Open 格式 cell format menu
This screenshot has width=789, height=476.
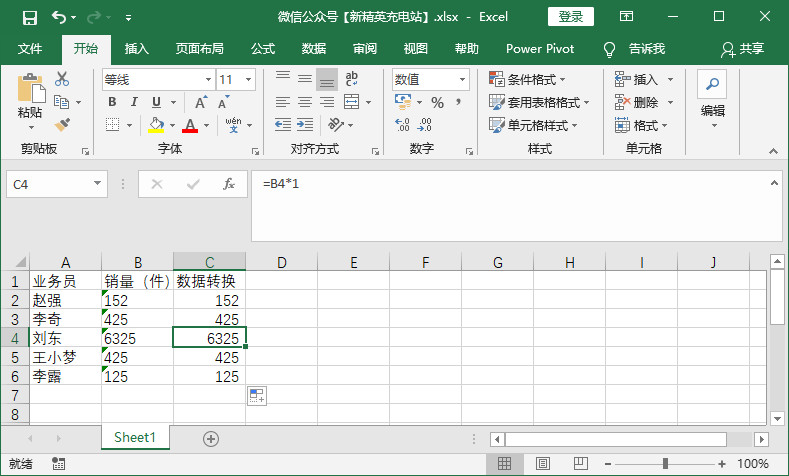coord(642,125)
